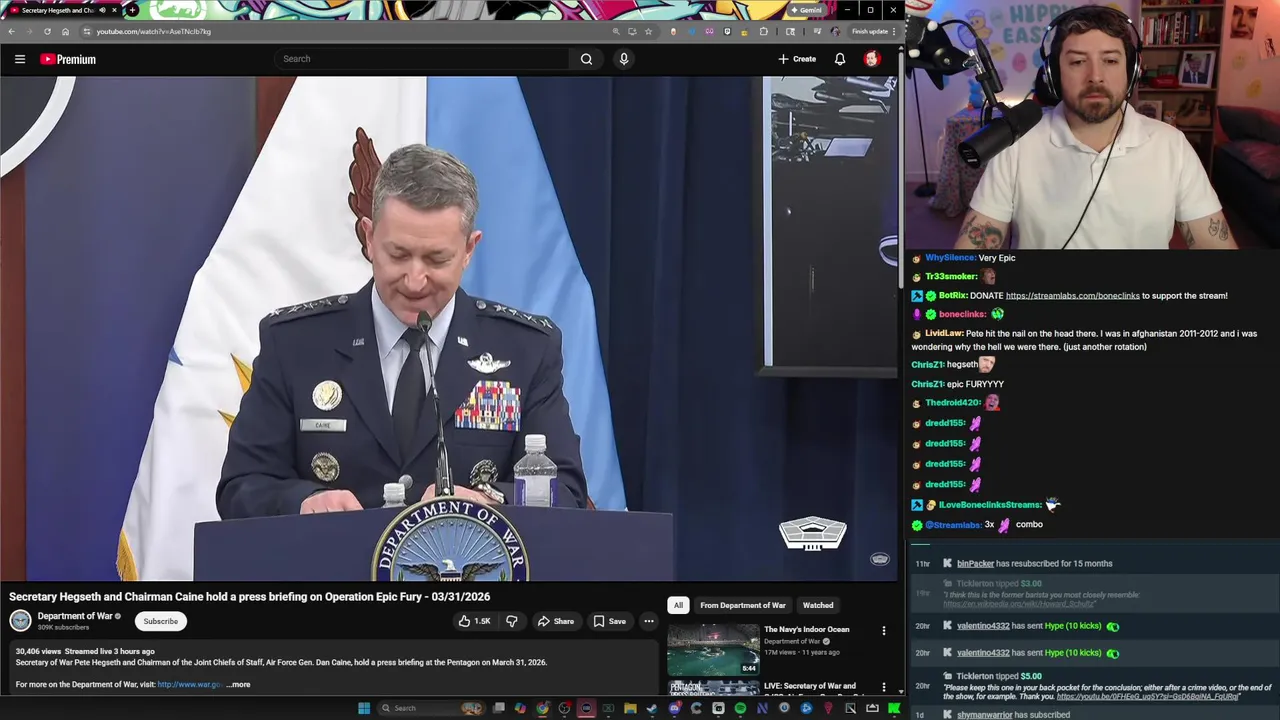Open Spotify from the taskbar
1280x720 pixels.
coord(740,708)
